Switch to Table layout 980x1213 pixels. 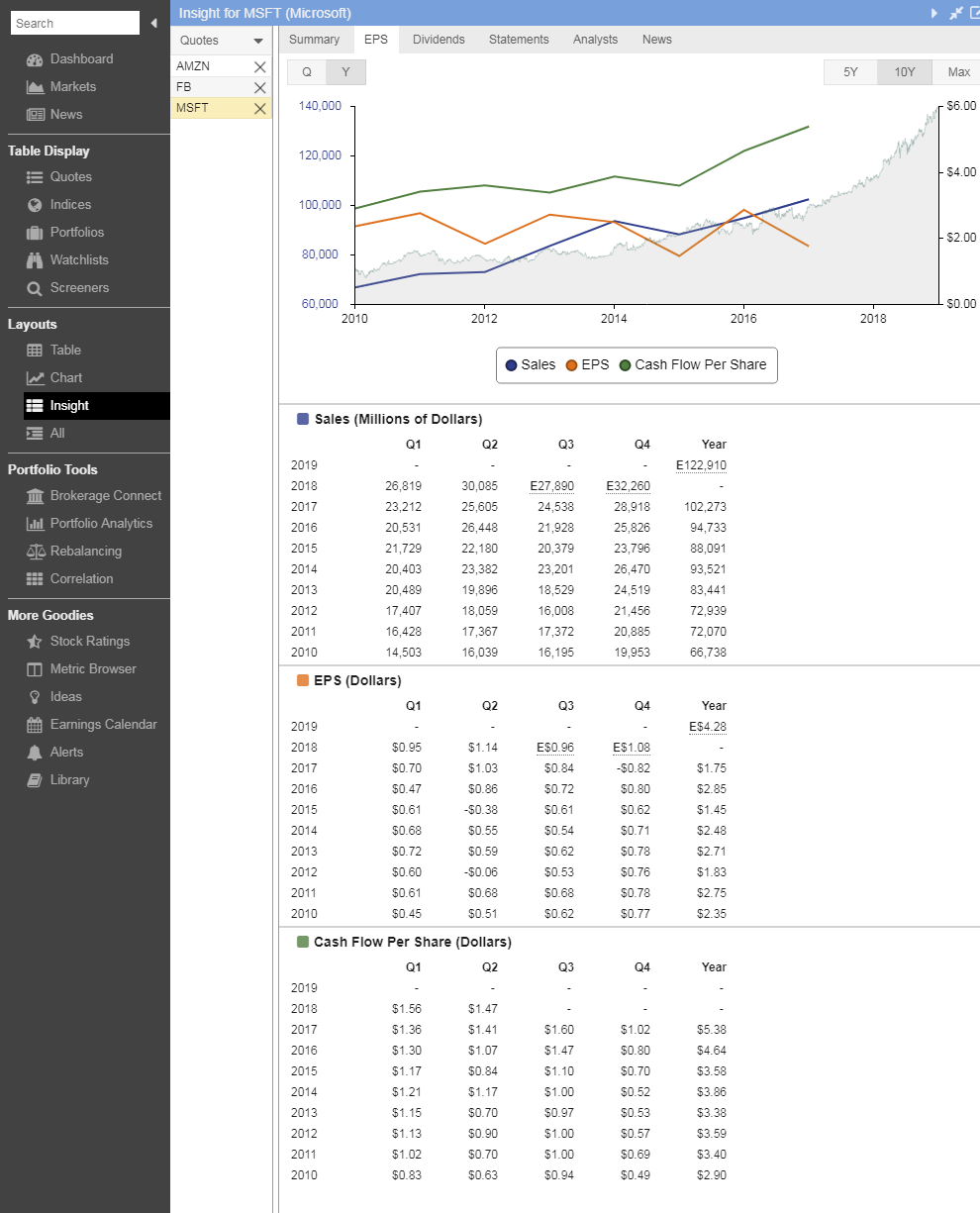point(53,351)
